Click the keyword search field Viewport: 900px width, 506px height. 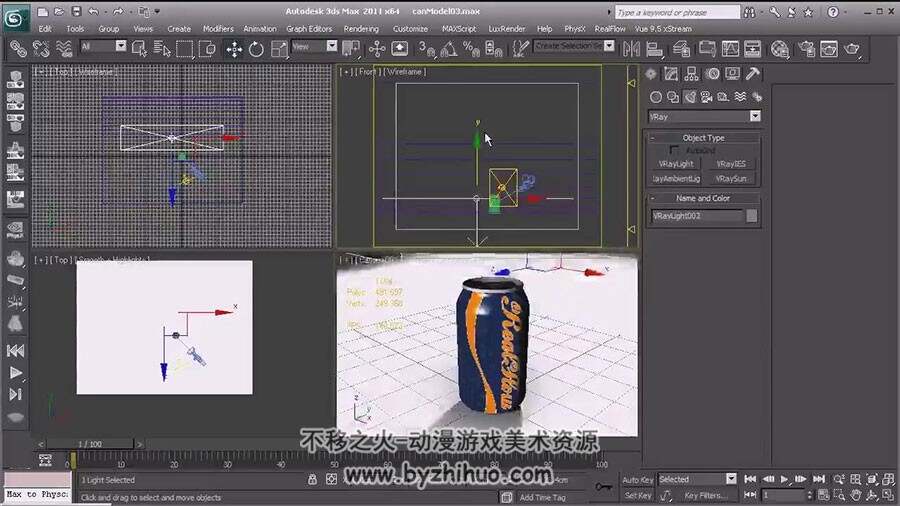pyautogui.click(x=677, y=12)
